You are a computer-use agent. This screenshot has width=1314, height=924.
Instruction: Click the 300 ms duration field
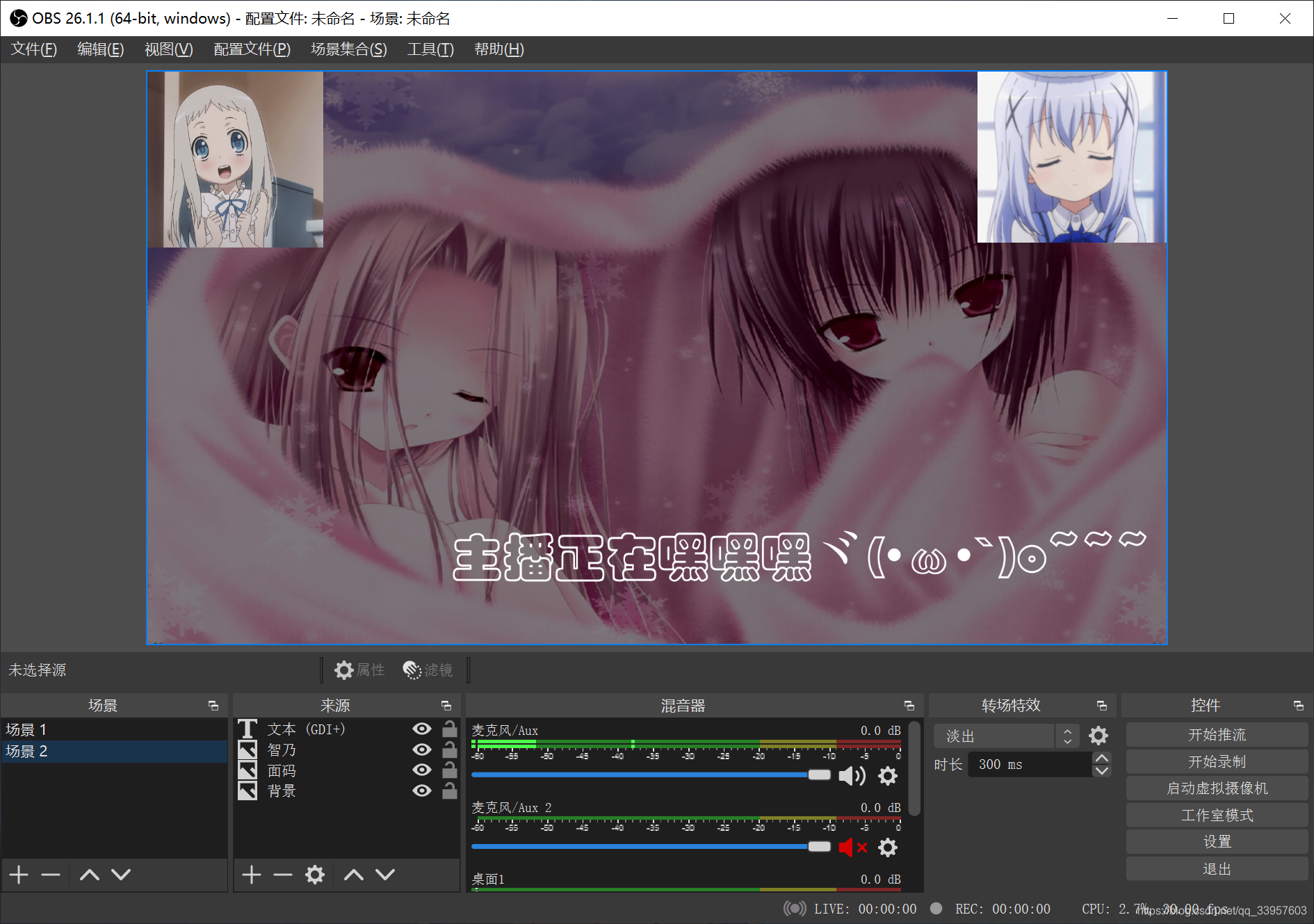1030,764
